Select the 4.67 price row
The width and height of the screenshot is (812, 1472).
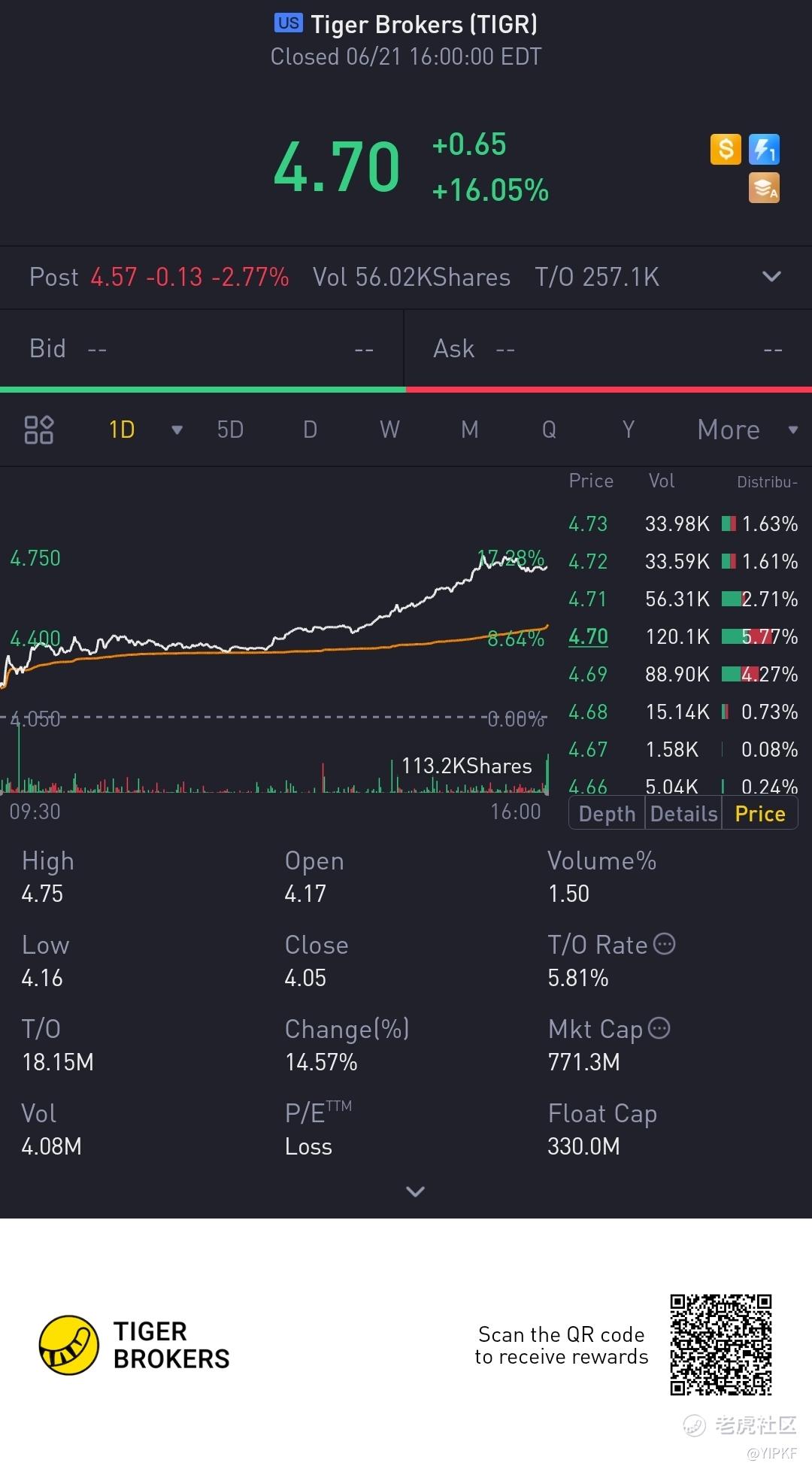tap(683, 749)
